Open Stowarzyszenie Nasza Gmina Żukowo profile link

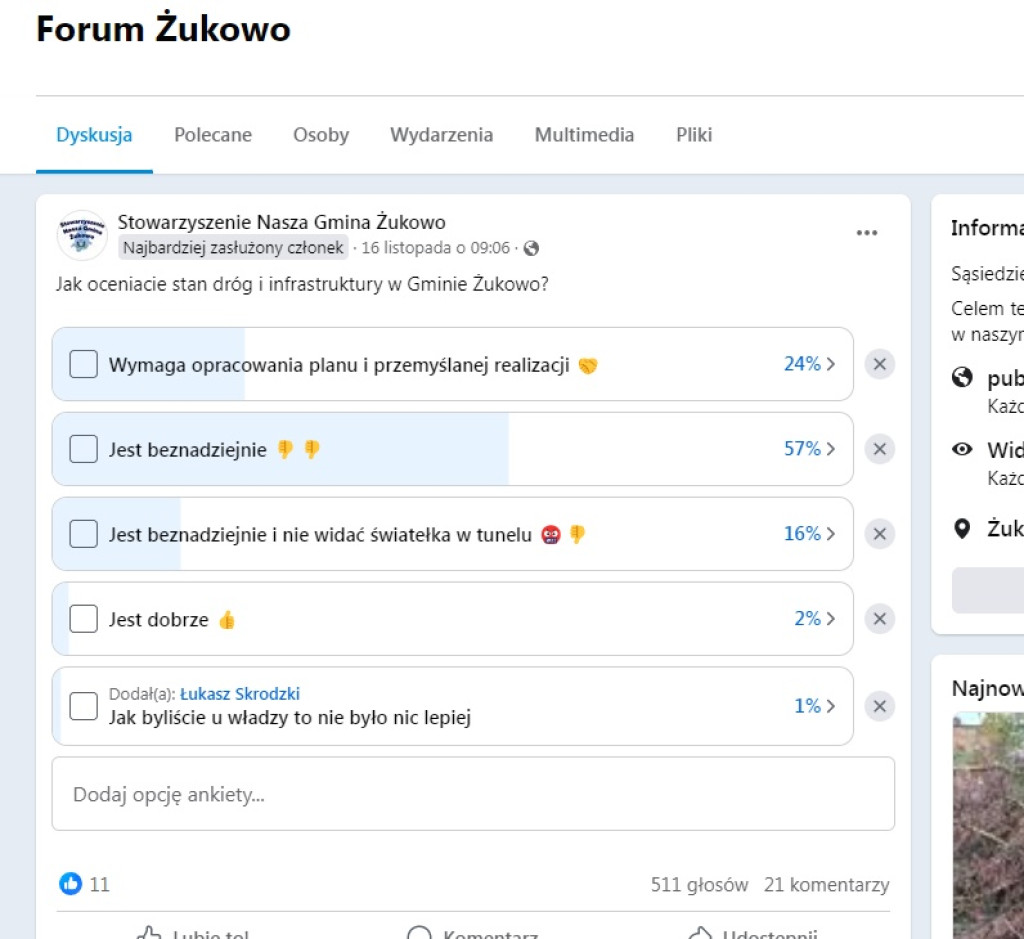pos(281,223)
